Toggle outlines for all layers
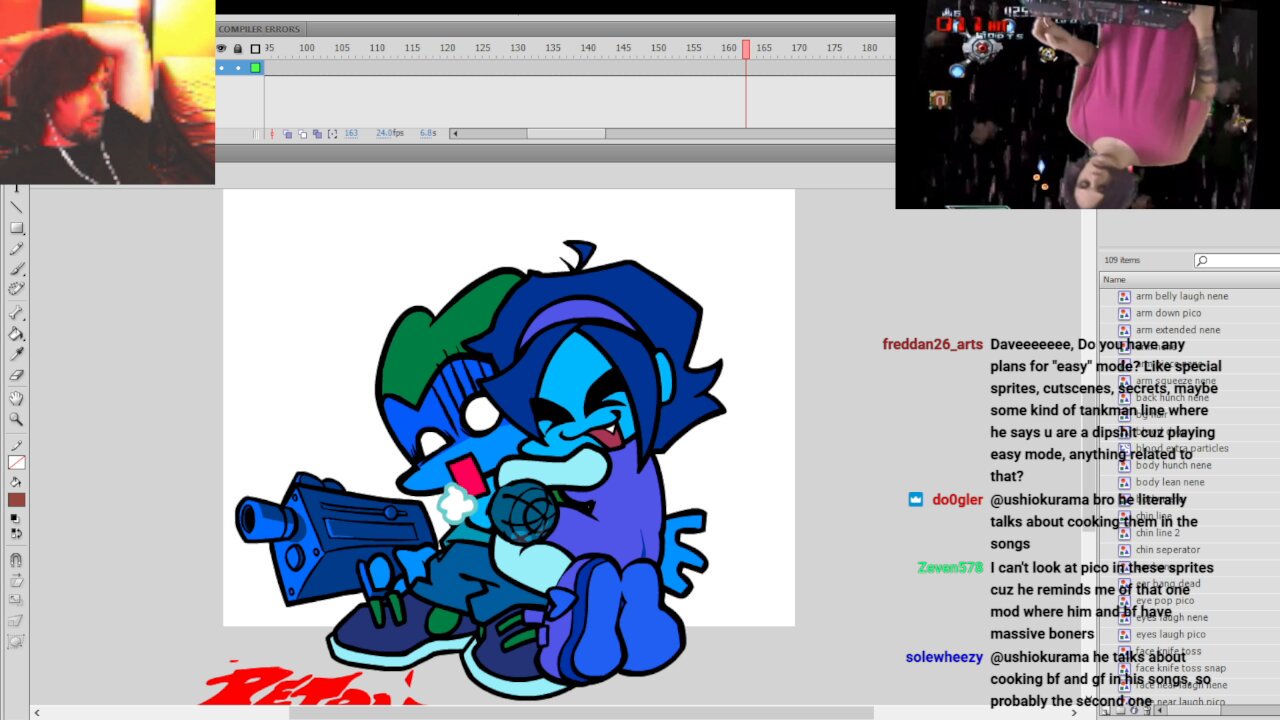 pos(255,48)
